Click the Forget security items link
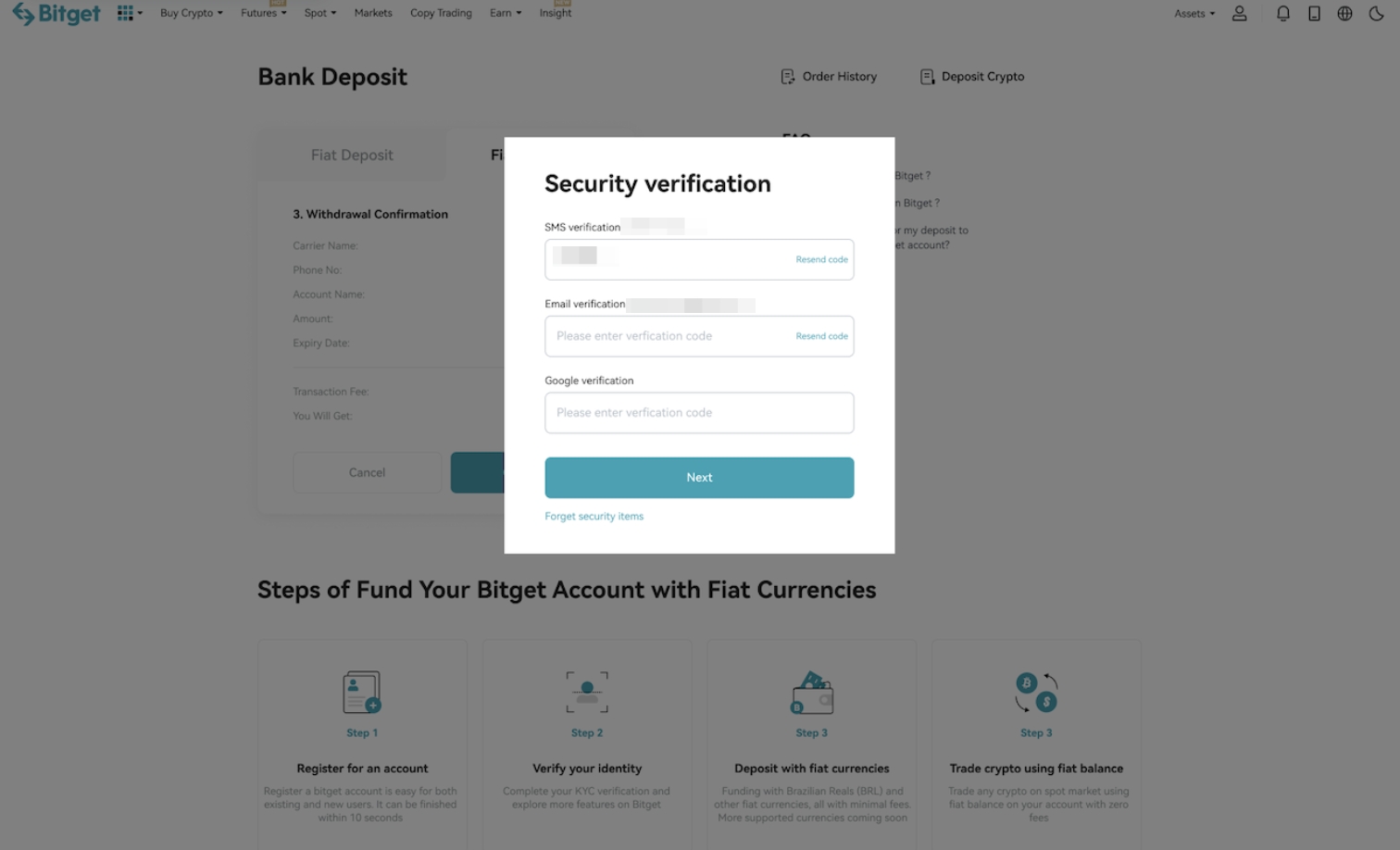 (x=594, y=516)
